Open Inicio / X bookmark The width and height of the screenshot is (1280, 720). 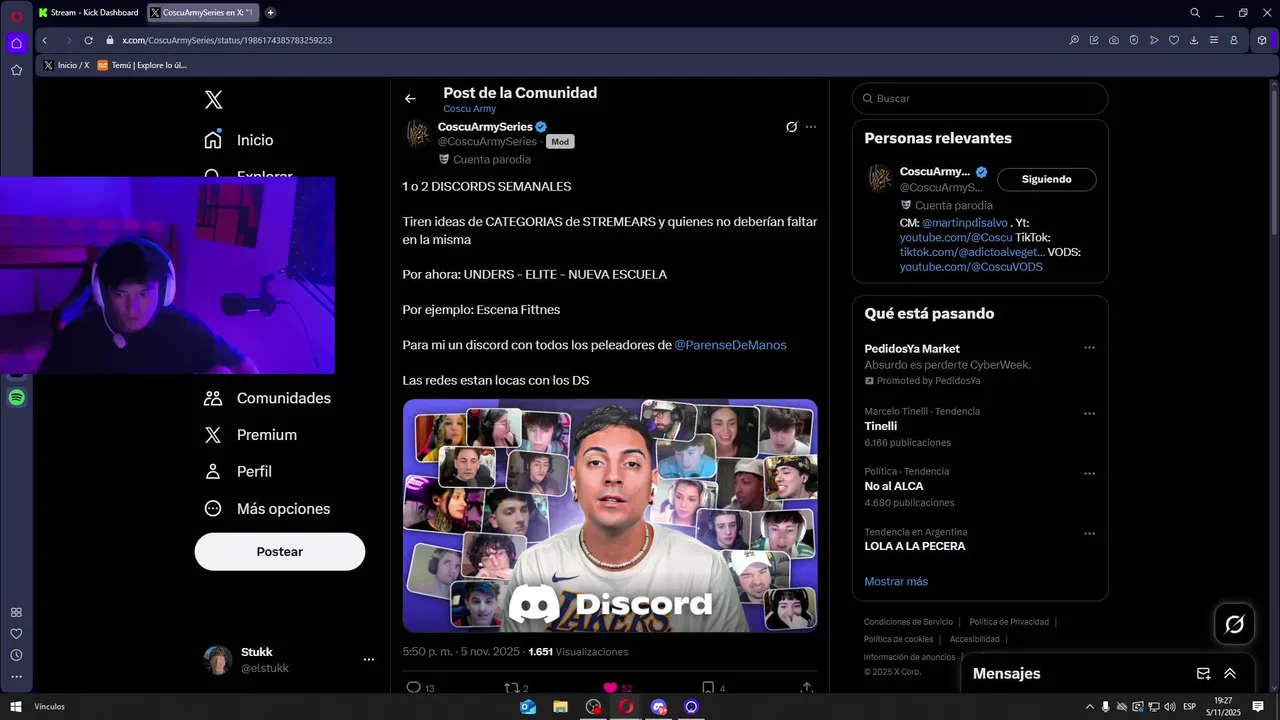[67, 65]
